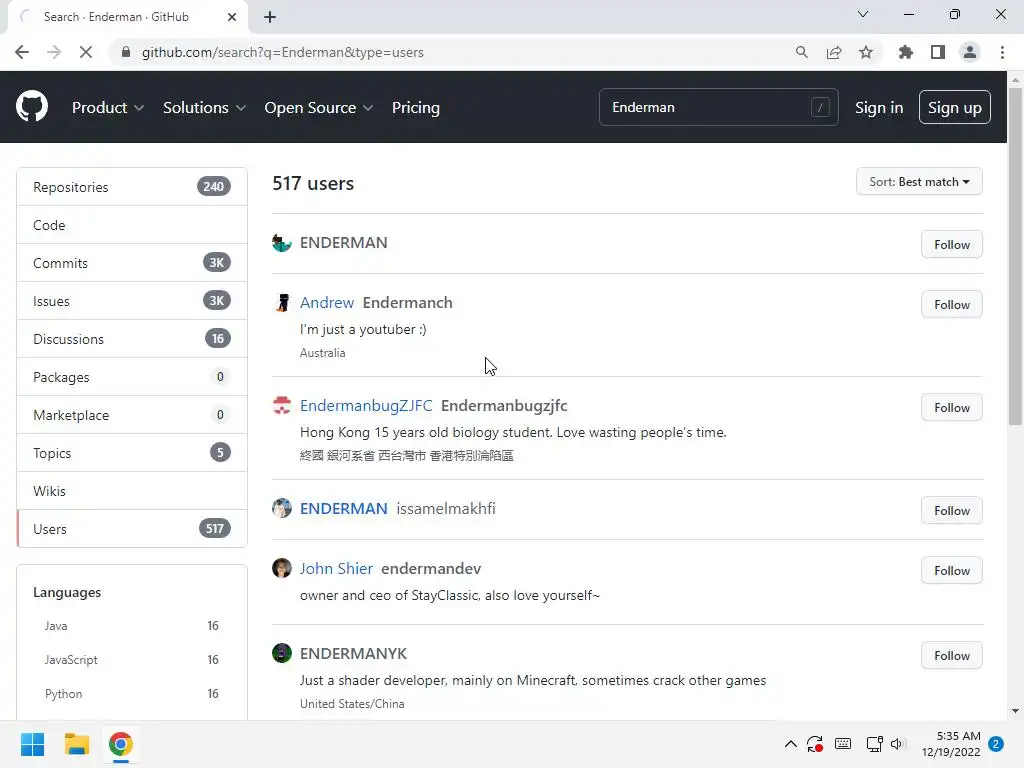Image resolution: width=1024 pixels, height=768 pixels.
Task: Click the address bar search zoom icon
Action: click(801, 52)
